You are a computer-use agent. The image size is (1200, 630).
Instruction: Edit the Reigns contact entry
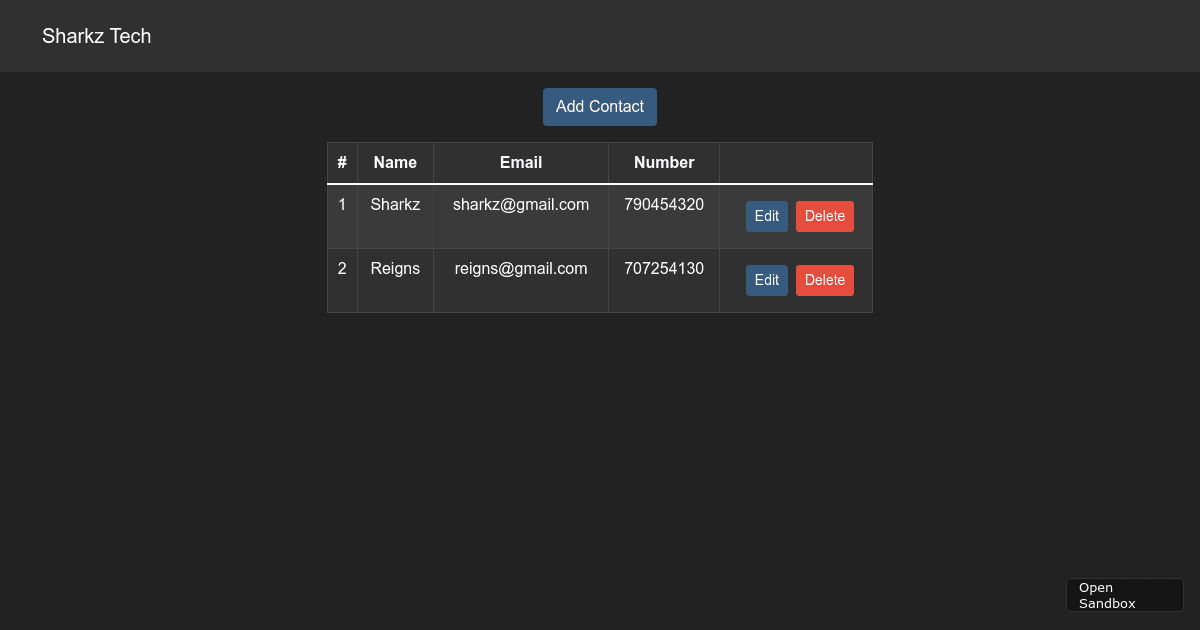pyautogui.click(x=766, y=280)
